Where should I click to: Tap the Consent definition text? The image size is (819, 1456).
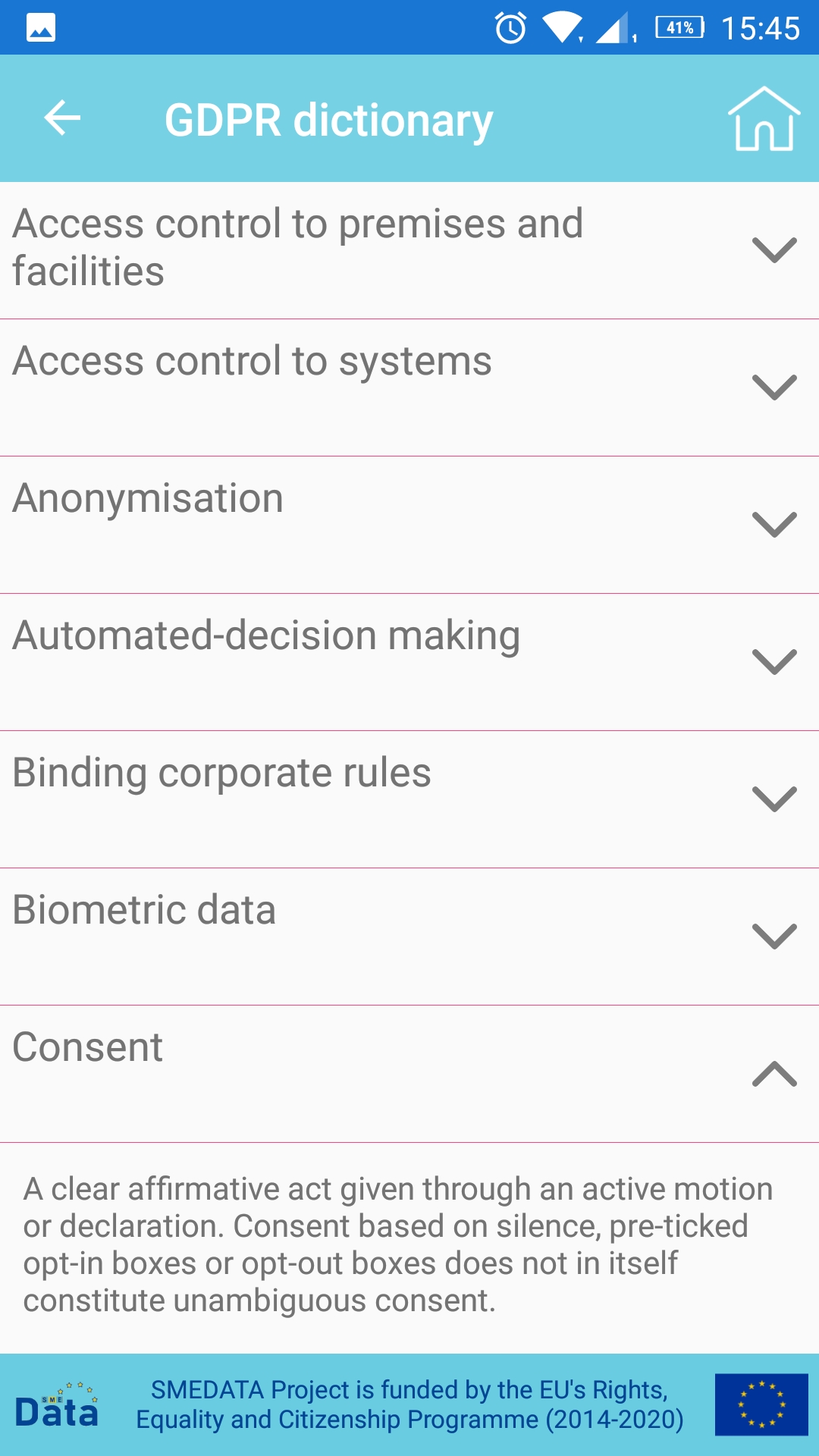tap(398, 1245)
